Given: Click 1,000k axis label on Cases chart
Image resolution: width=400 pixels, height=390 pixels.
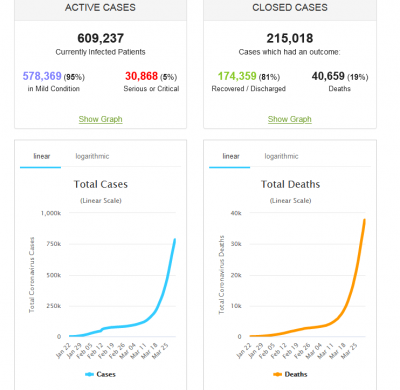Looking at the screenshot, I should coord(51,213).
